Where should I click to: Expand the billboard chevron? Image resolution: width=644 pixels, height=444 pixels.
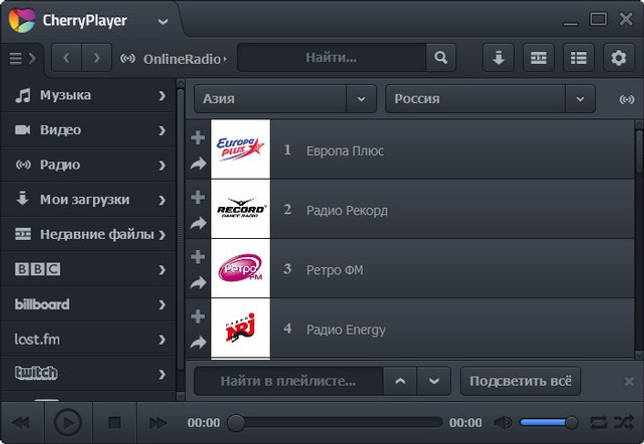[162, 305]
